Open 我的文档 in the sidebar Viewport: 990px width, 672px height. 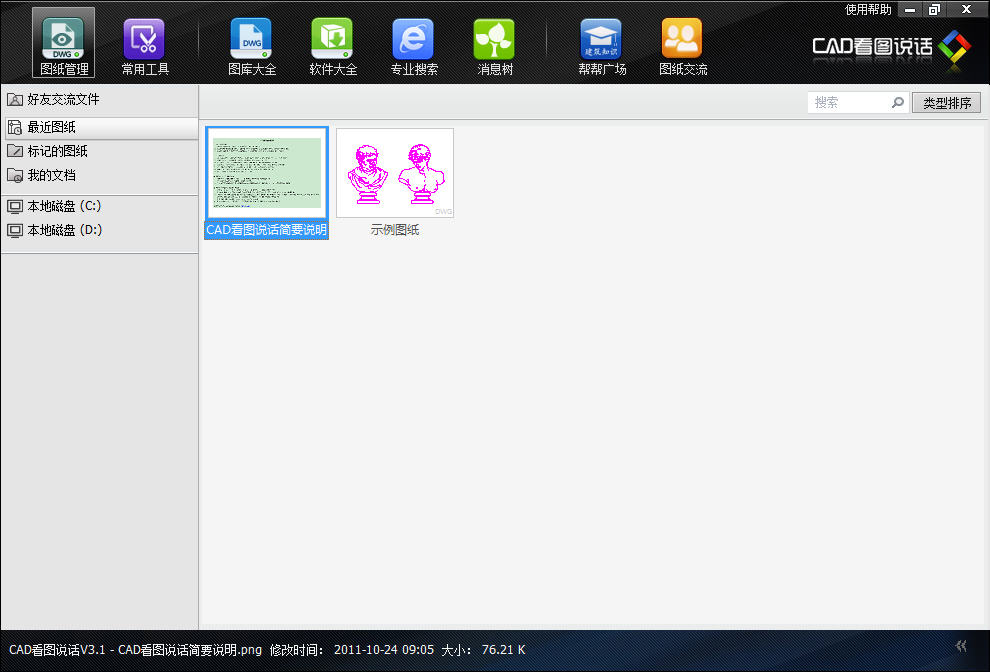point(100,175)
